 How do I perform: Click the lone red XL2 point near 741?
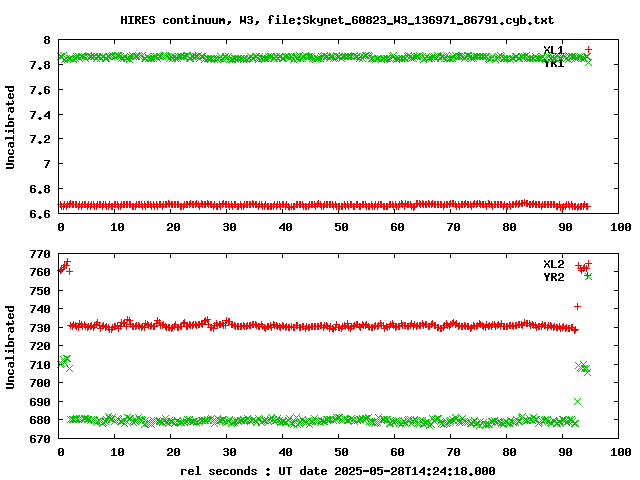(x=577, y=307)
